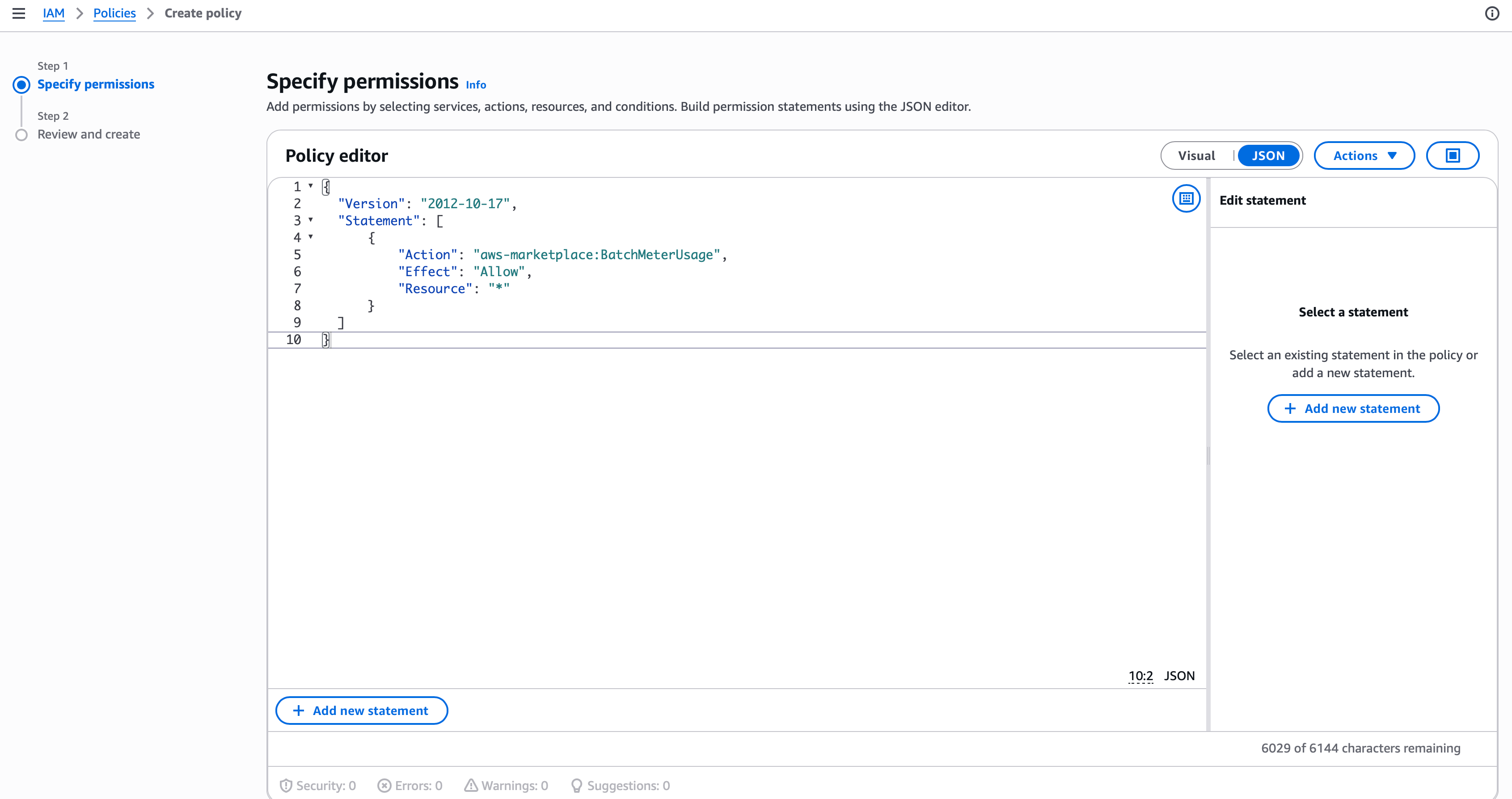Click Add new statement below the editor
1512x799 pixels.
pos(362,711)
